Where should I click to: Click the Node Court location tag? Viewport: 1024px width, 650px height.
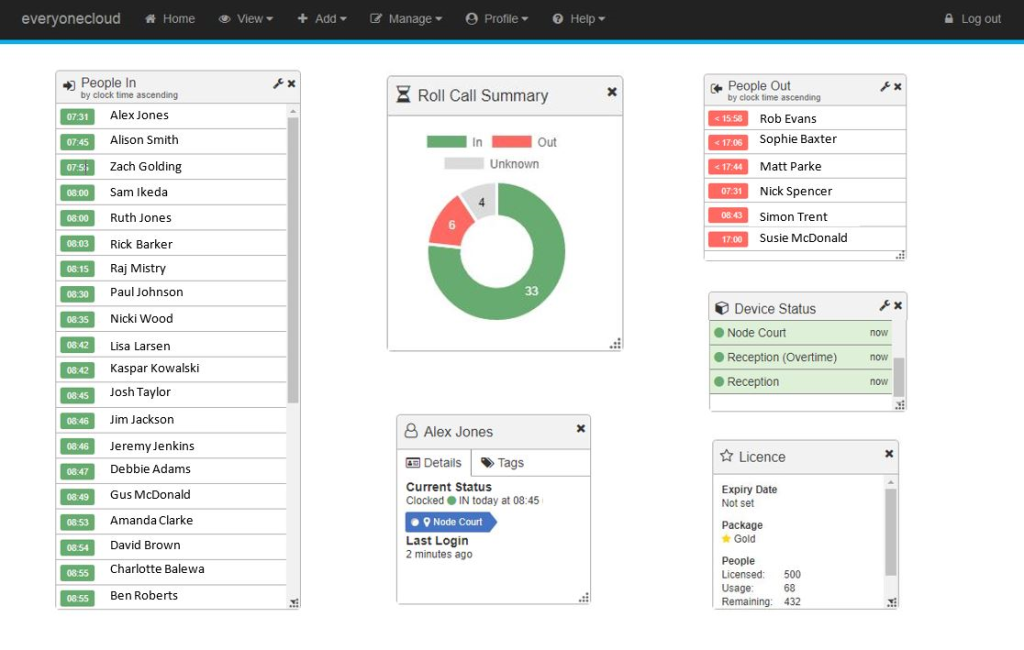click(450, 522)
